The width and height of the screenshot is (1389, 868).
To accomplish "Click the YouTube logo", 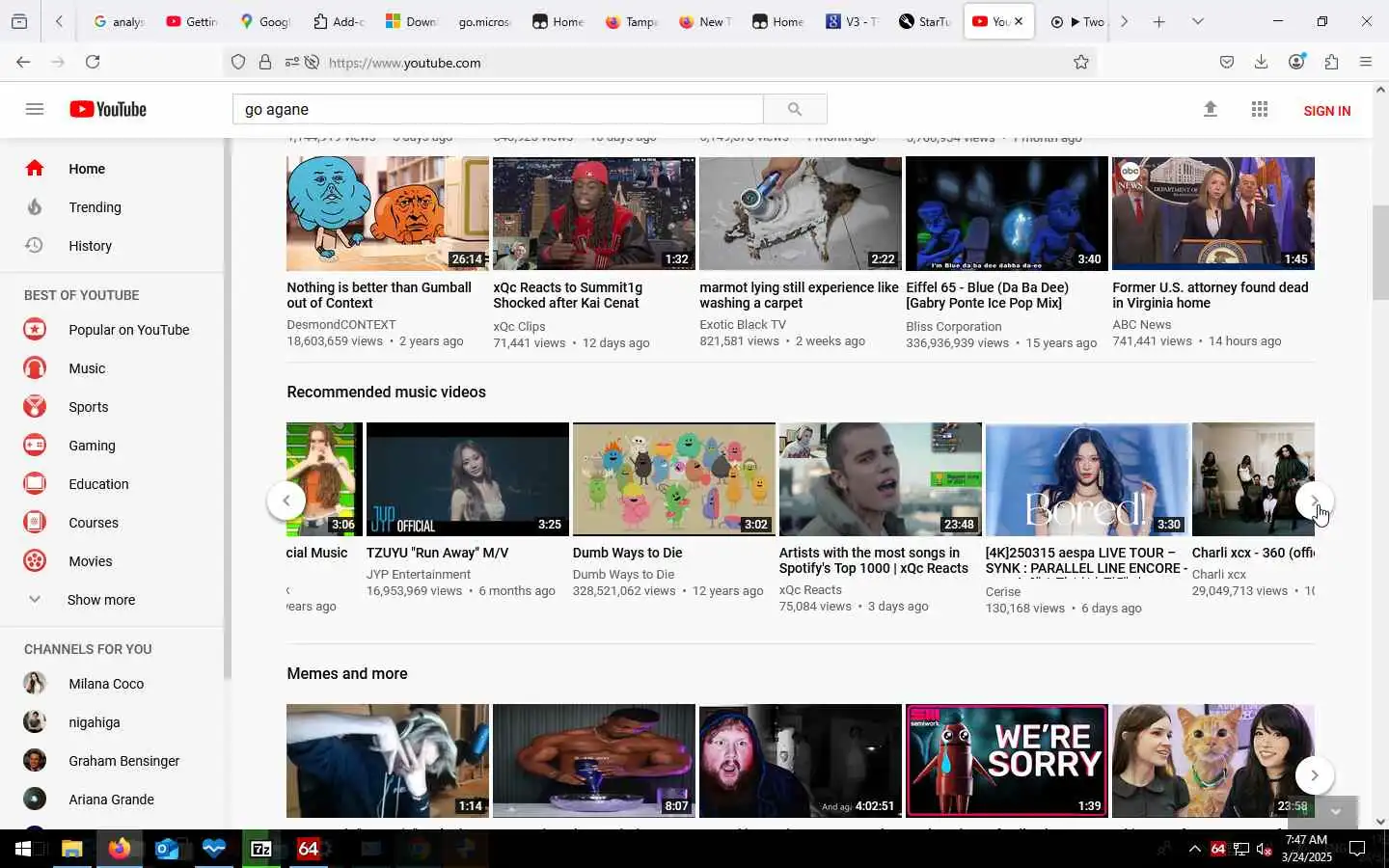I will (108, 109).
